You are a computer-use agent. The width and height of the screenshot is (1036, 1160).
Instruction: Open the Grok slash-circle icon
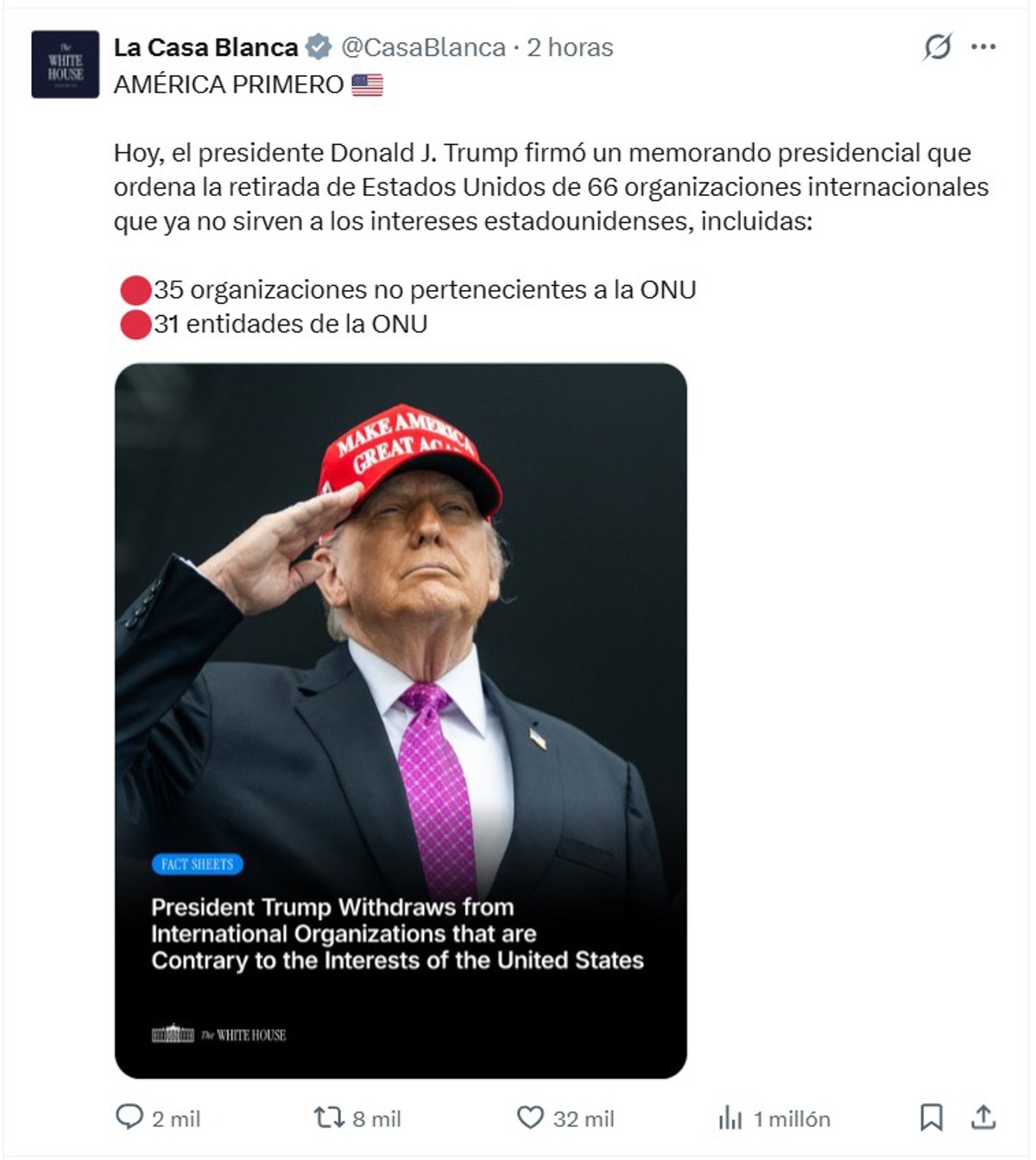pos(937,47)
